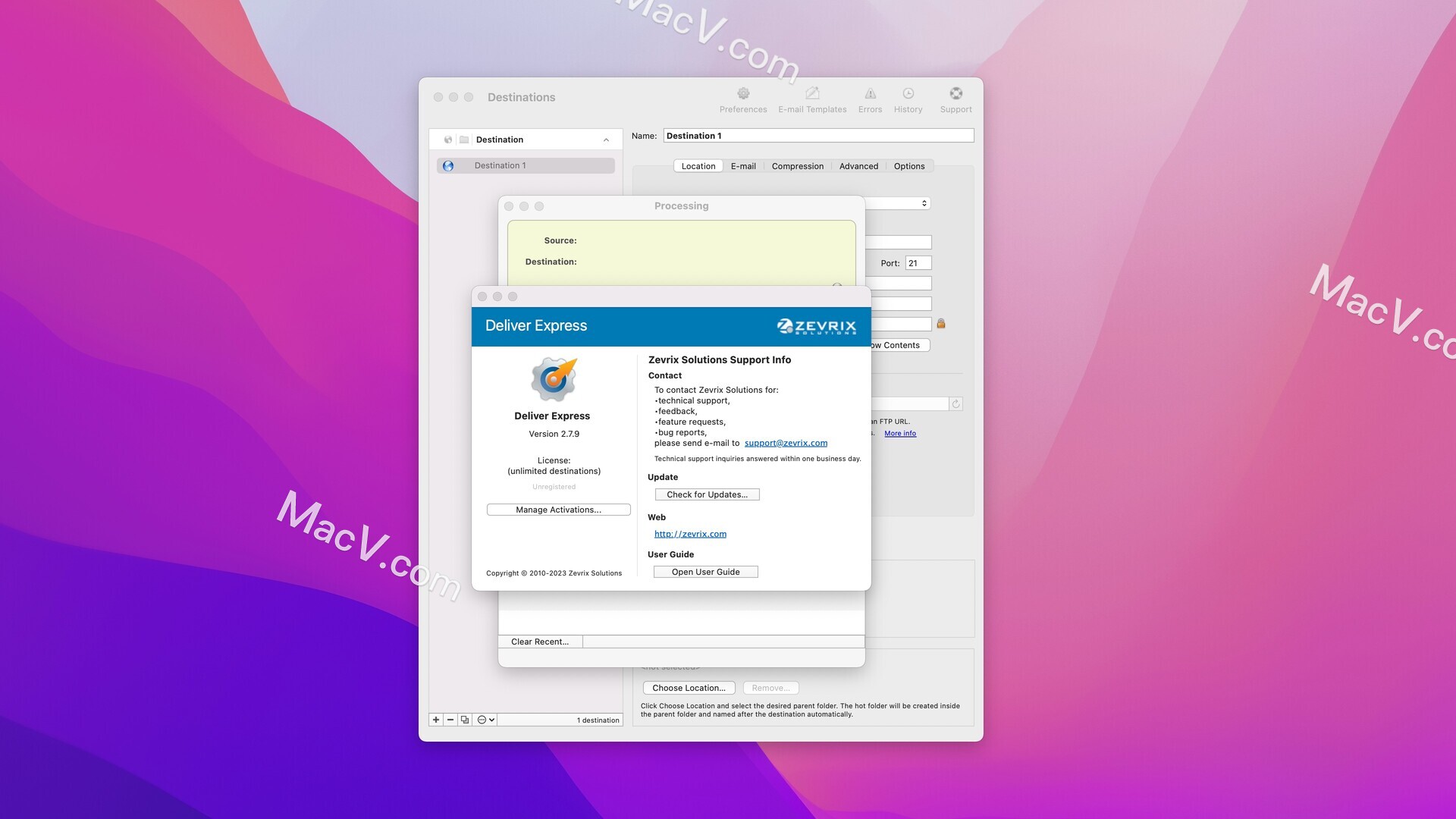Click the Support lifebuoy toolbar icon
The image size is (1456, 819).
[x=955, y=99]
